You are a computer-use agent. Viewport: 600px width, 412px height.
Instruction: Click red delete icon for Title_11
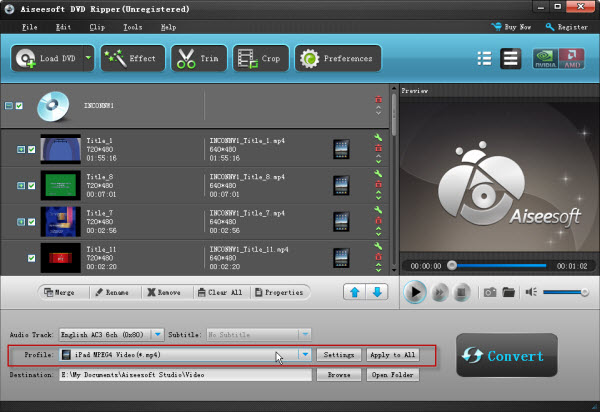click(x=378, y=257)
